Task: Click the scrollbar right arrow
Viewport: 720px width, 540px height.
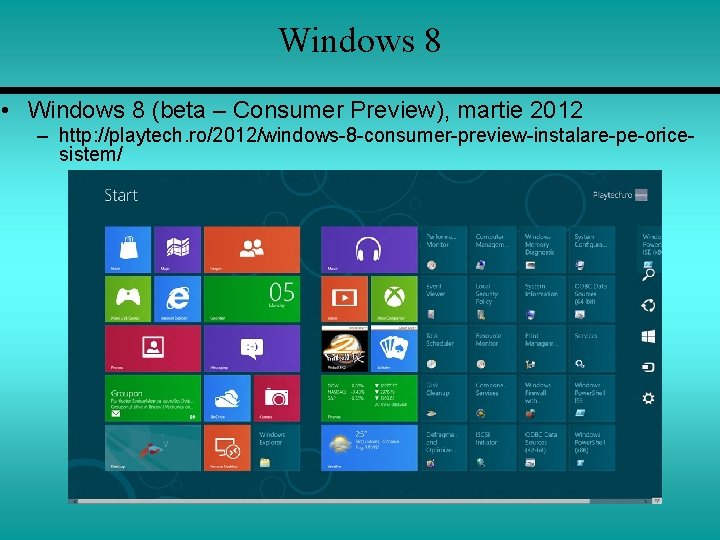Action: coord(646,501)
